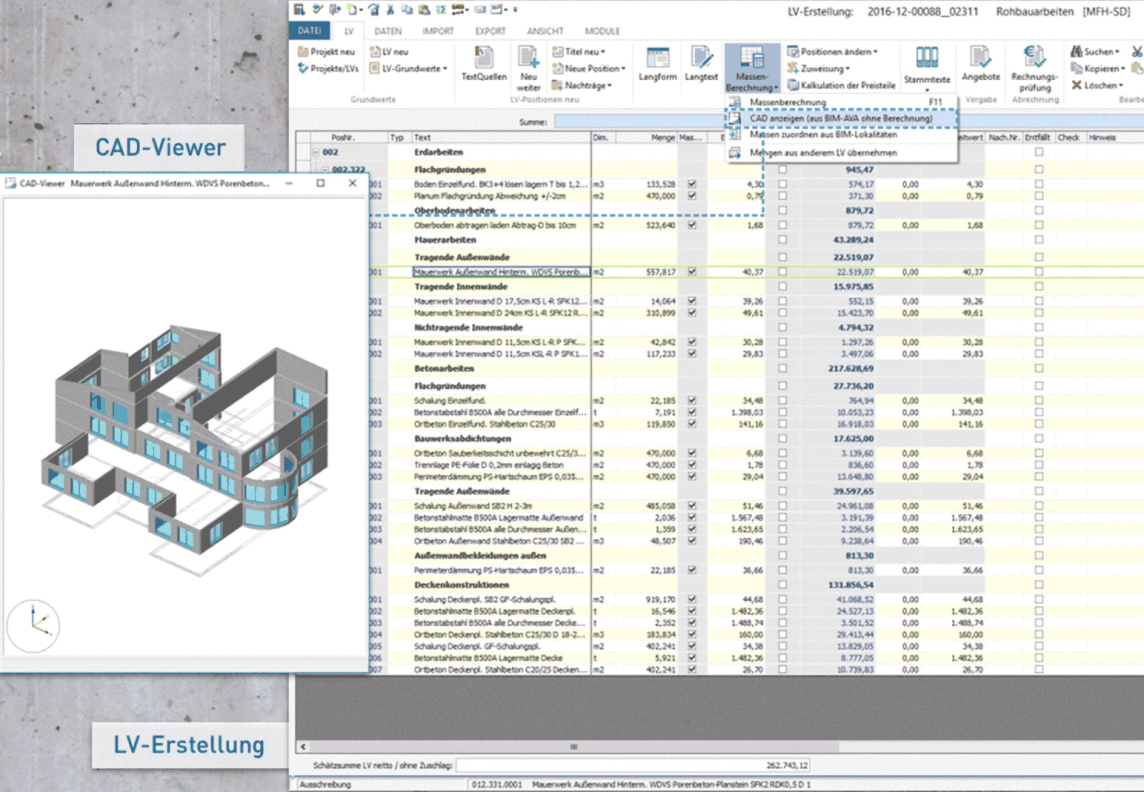The height and width of the screenshot is (792, 1144).
Task: Switch to the EXPORT ribbon tab
Action: pyautogui.click(x=490, y=31)
